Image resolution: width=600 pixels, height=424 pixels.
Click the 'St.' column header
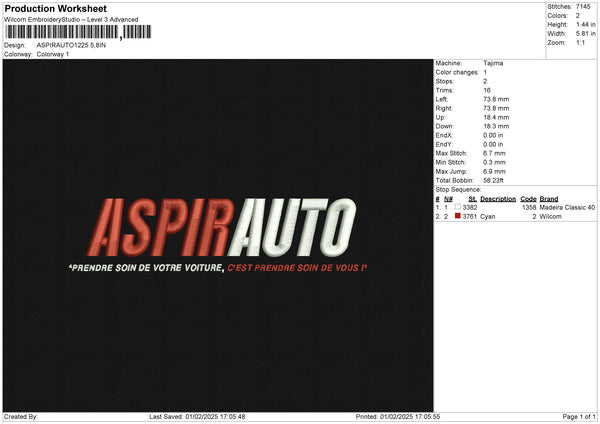click(x=473, y=199)
